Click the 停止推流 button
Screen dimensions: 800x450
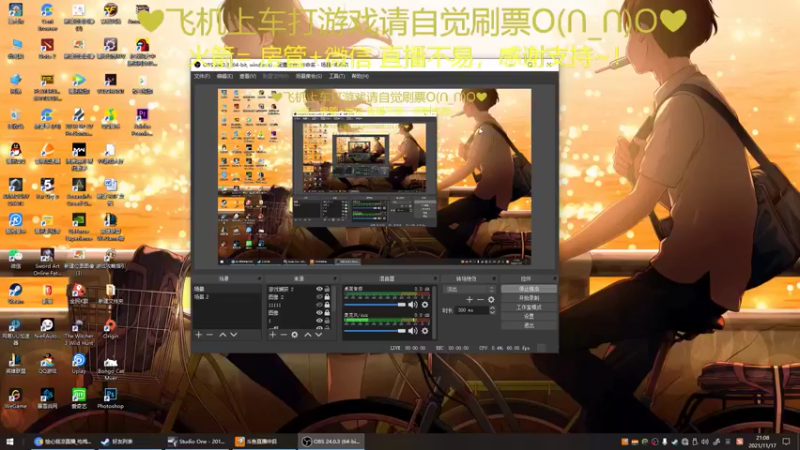point(529,289)
